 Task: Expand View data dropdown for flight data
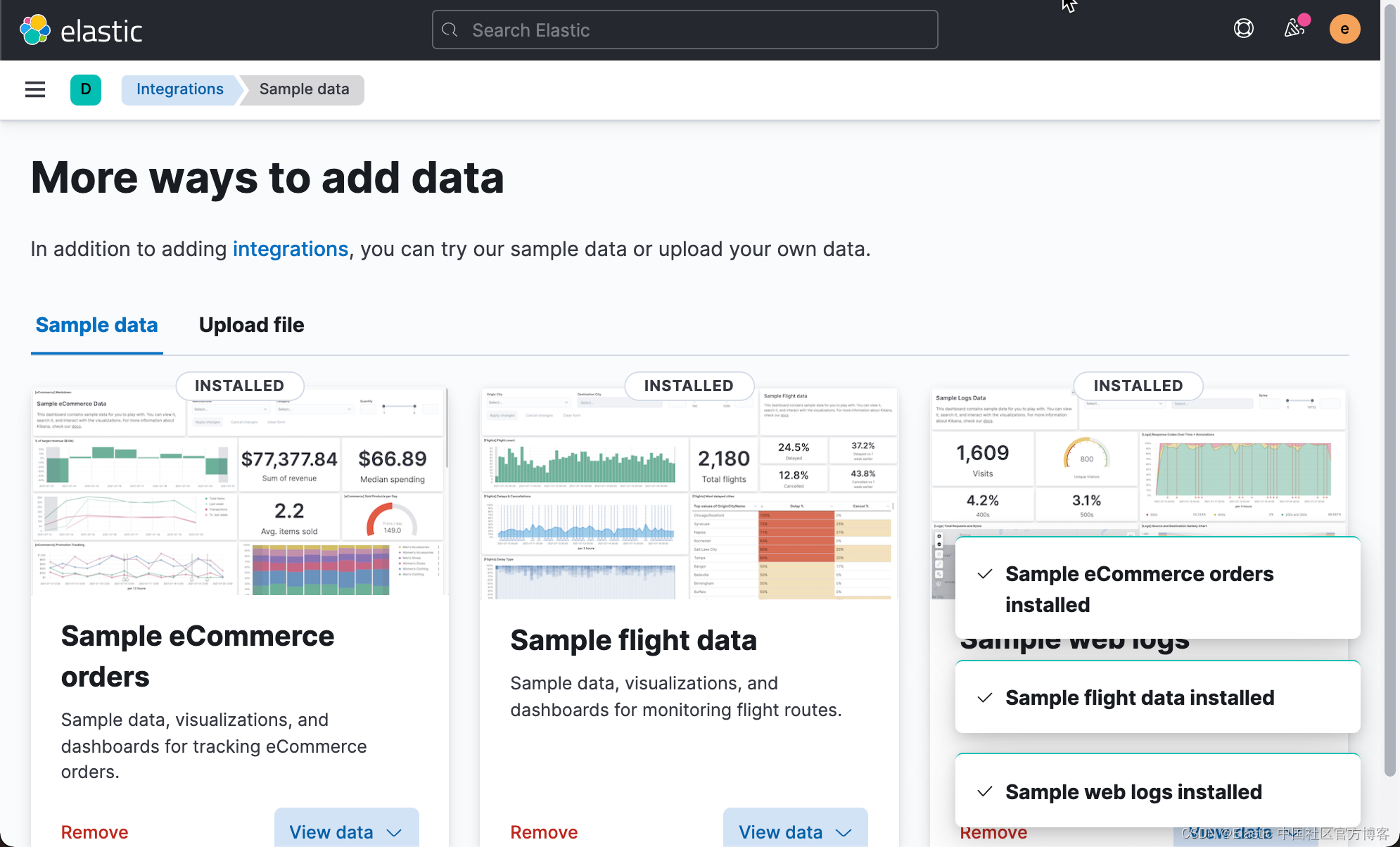795,832
